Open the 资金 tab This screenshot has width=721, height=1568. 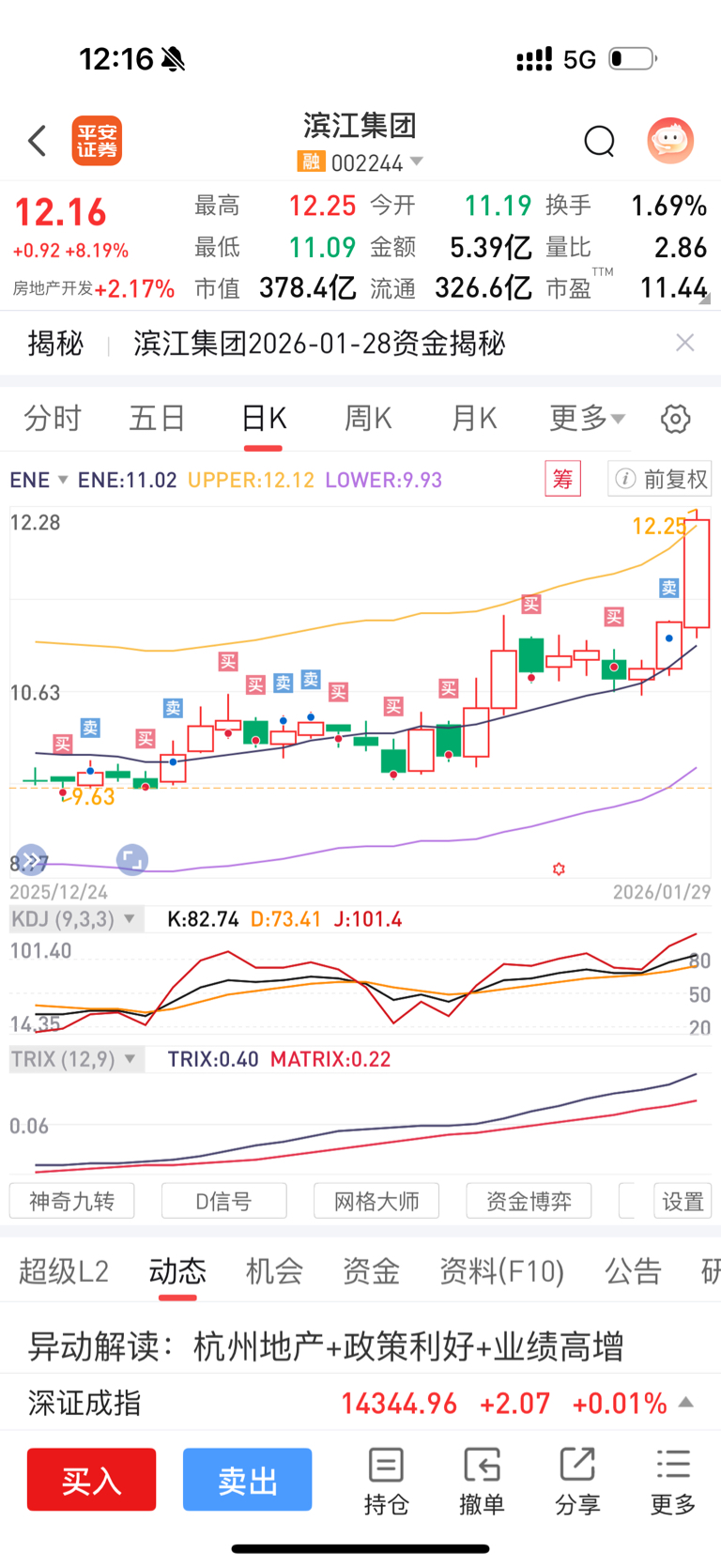(372, 1271)
